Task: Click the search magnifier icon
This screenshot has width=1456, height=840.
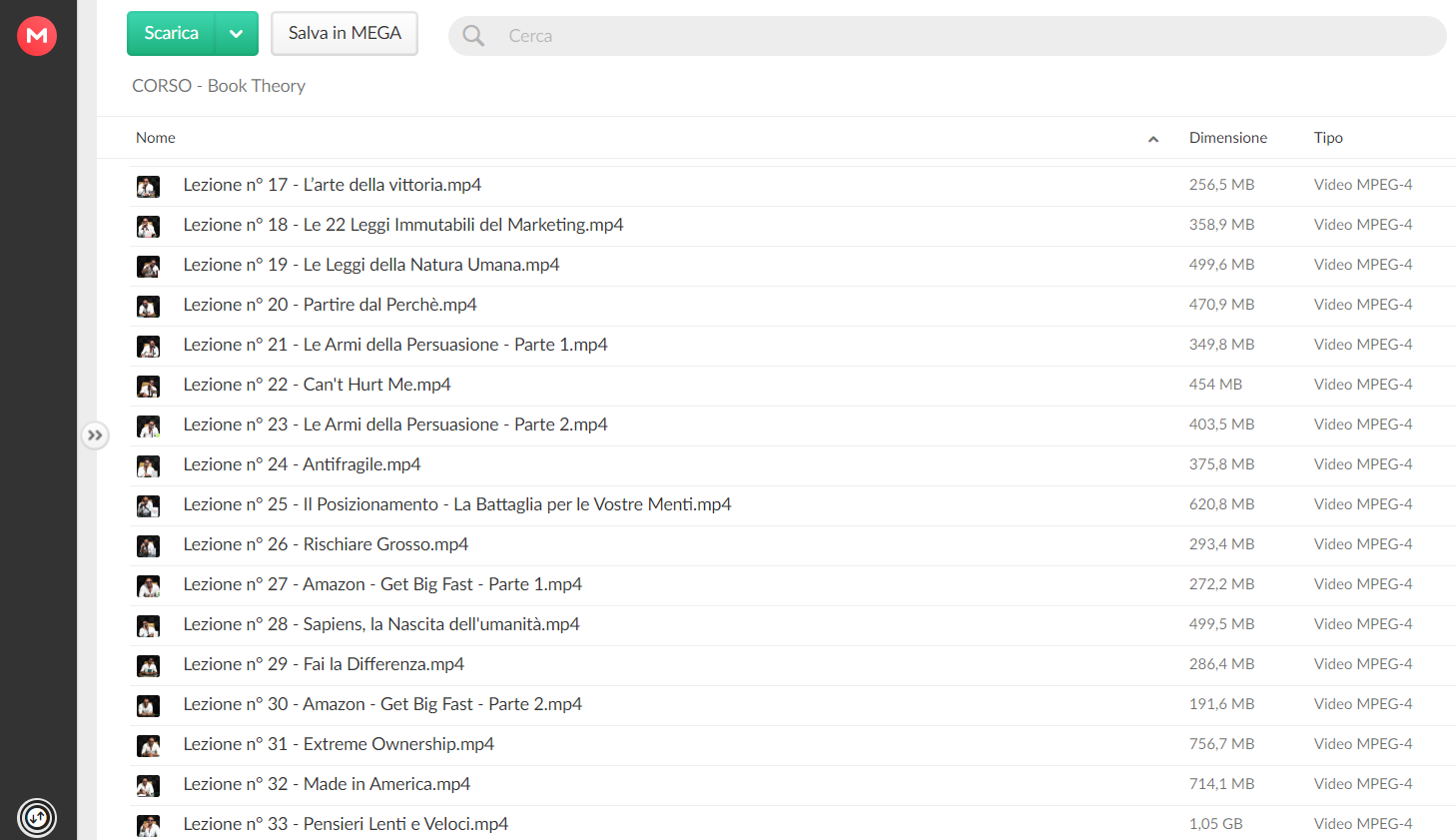Action: [x=473, y=36]
